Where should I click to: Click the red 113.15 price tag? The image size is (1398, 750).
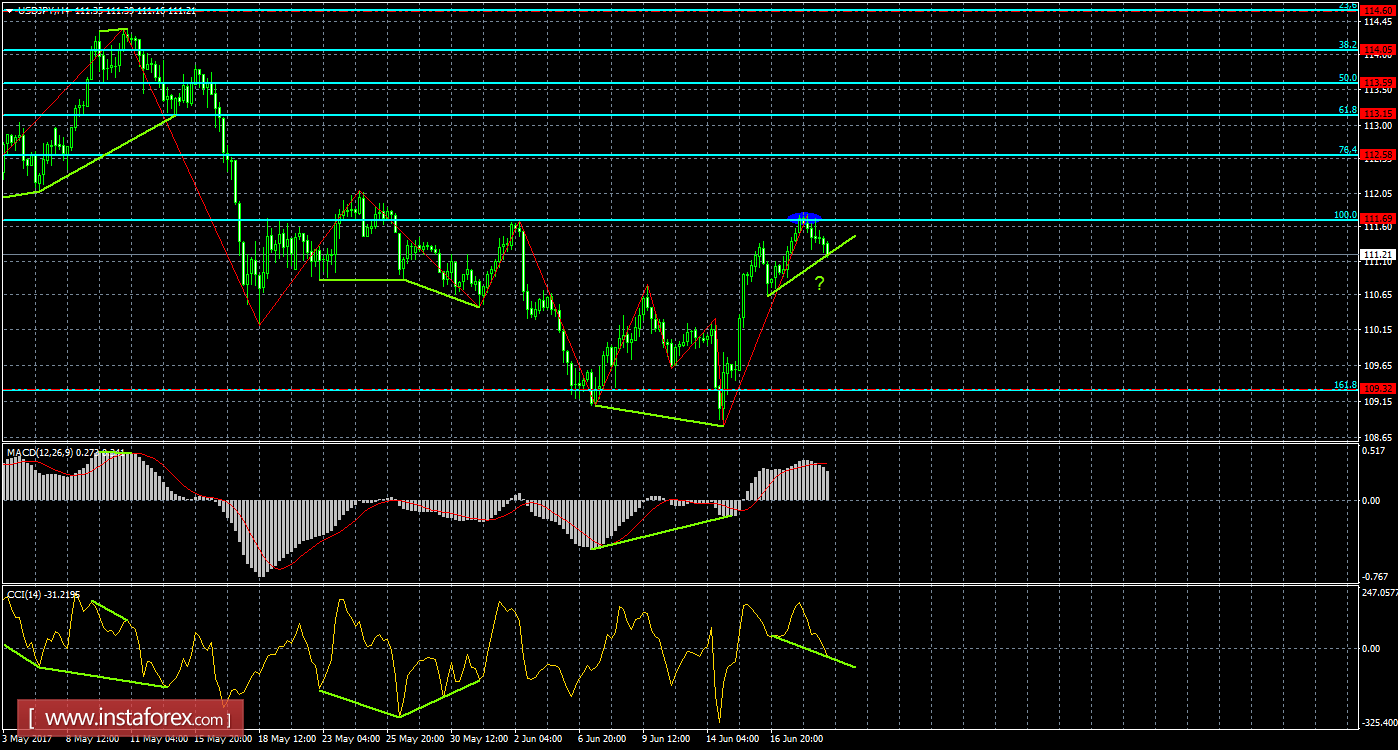click(1379, 114)
